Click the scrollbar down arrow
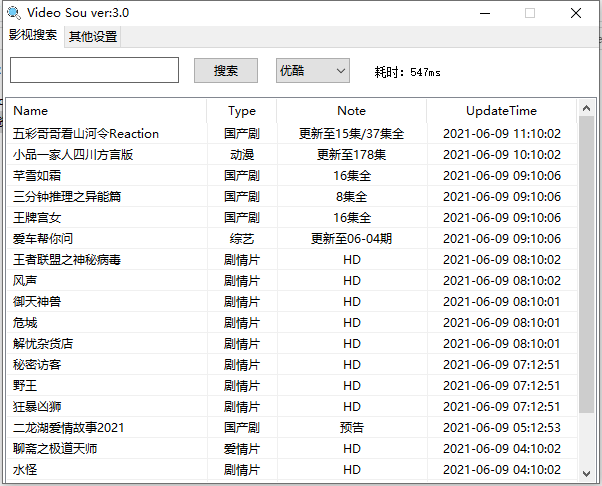The height and width of the screenshot is (486, 602). point(586,473)
